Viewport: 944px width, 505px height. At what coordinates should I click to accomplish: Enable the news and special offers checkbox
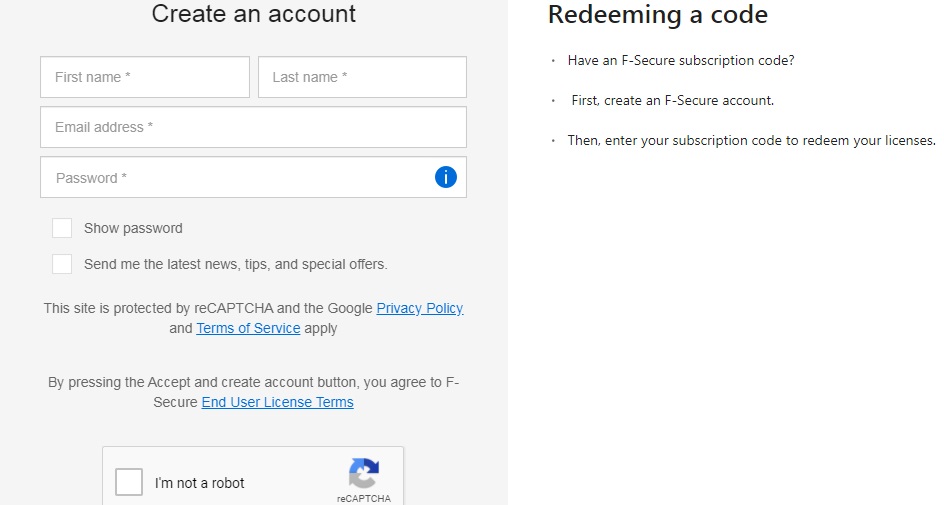tap(62, 264)
